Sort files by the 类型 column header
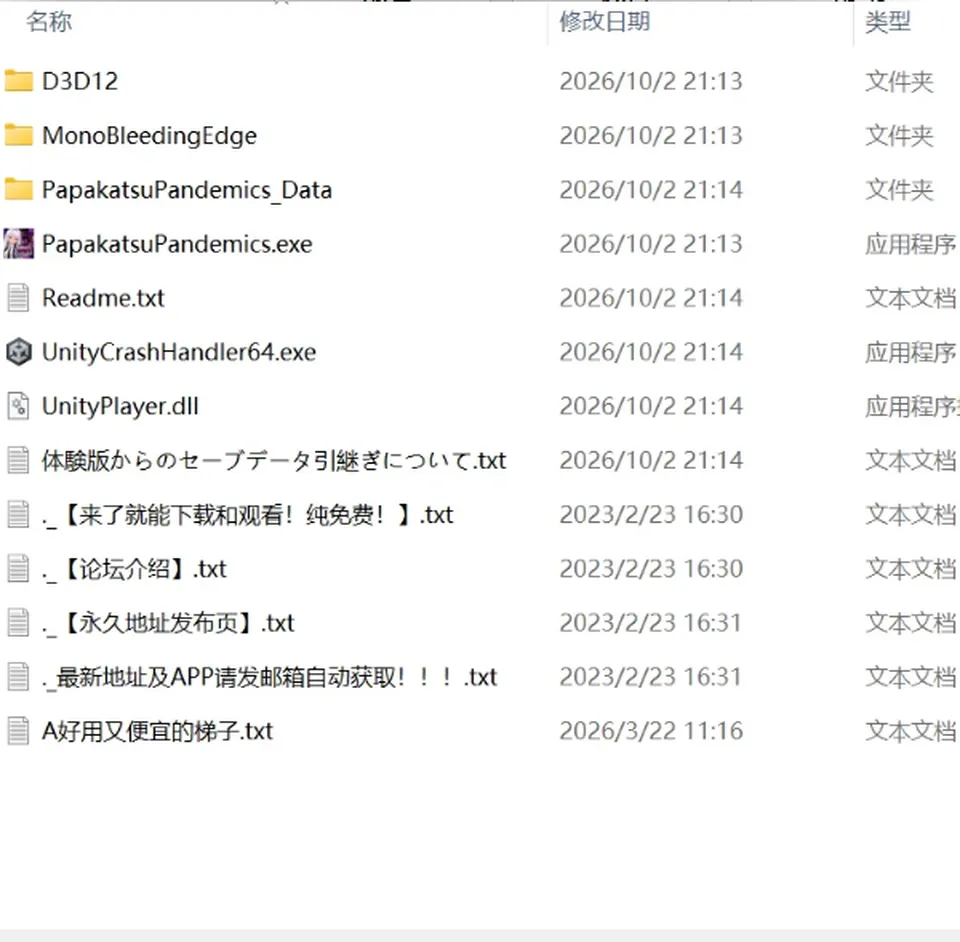 pos(888,22)
